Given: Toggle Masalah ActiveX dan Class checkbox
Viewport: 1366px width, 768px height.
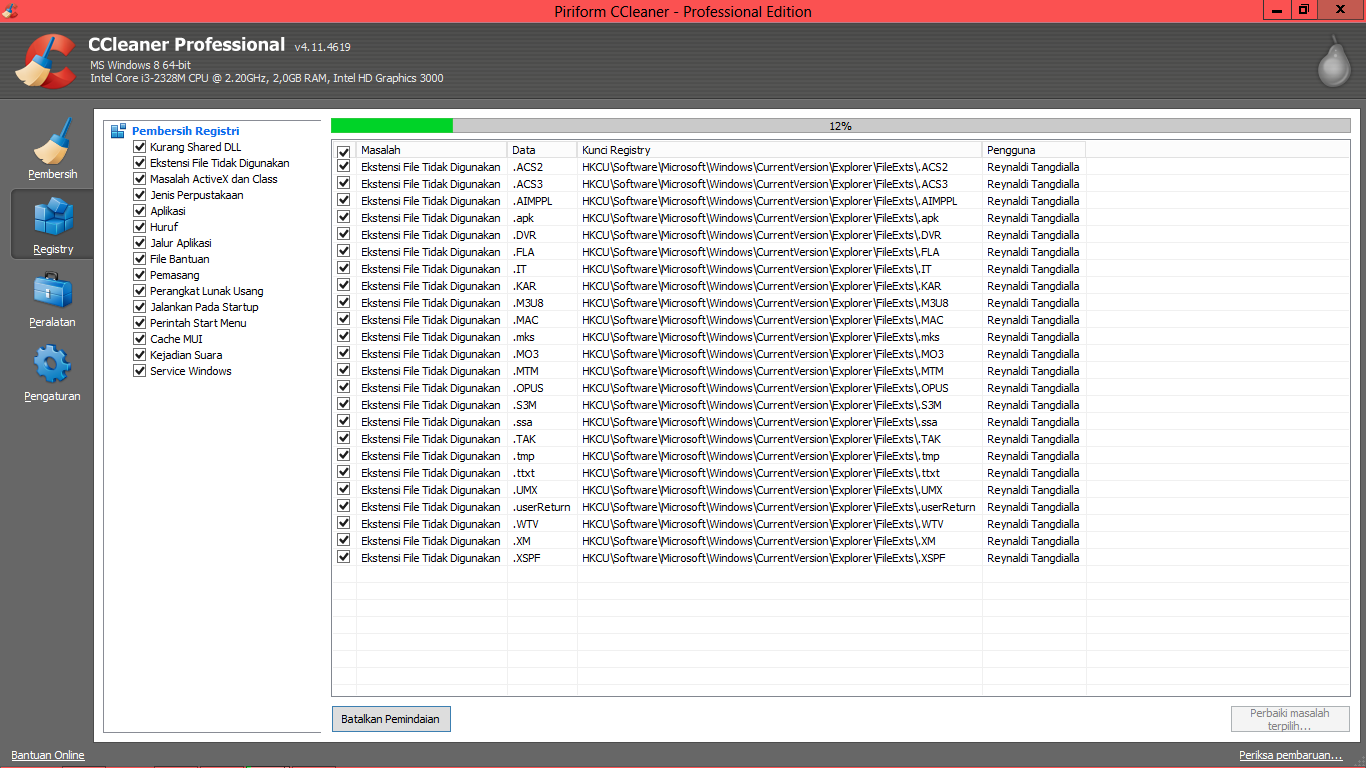Looking at the screenshot, I should (140, 179).
